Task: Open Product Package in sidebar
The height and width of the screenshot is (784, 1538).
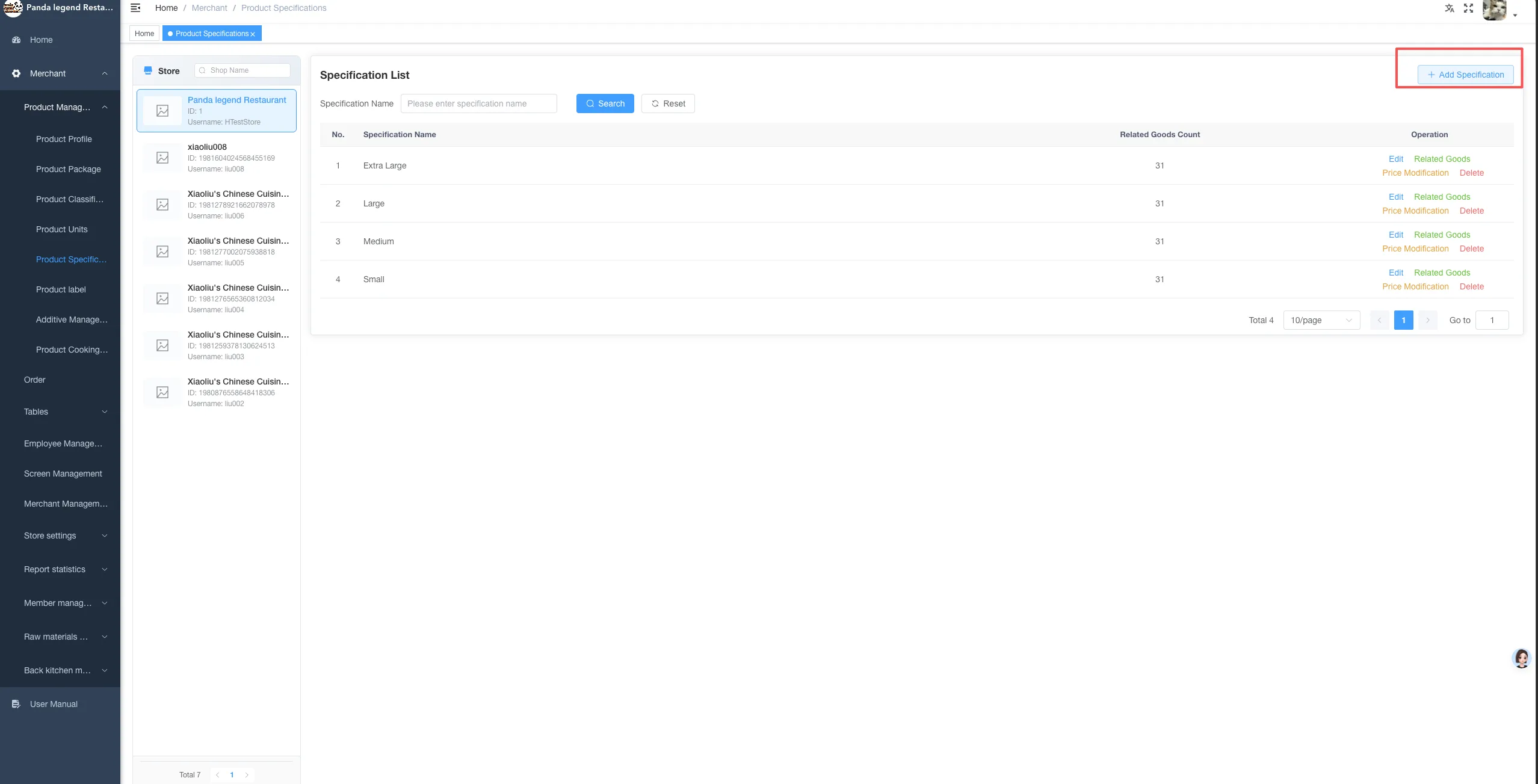Action: (69, 169)
